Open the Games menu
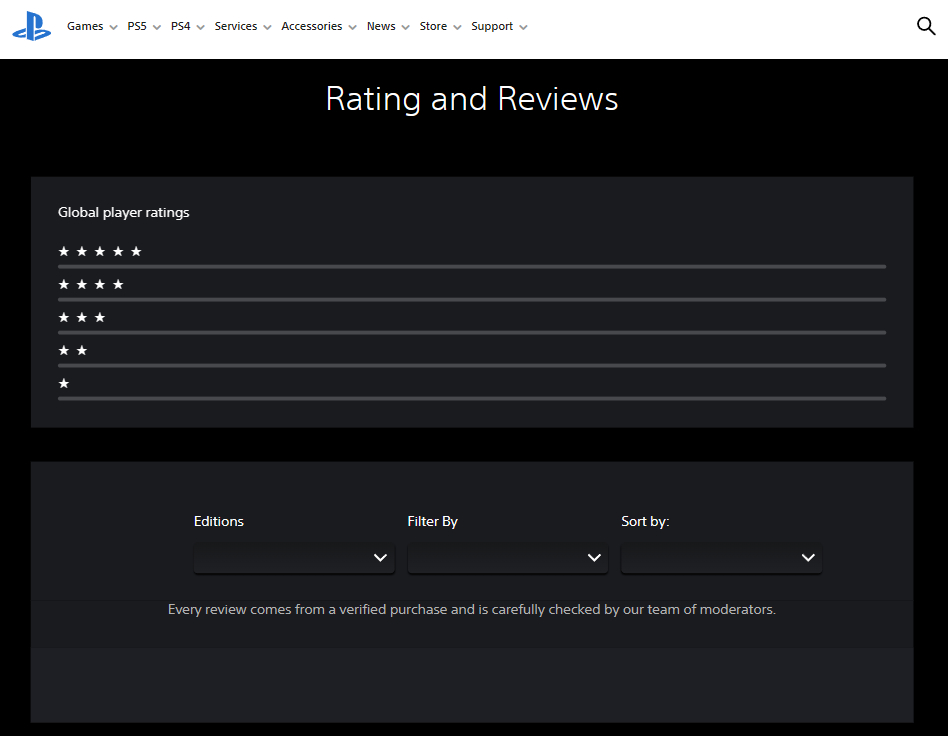 92,26
